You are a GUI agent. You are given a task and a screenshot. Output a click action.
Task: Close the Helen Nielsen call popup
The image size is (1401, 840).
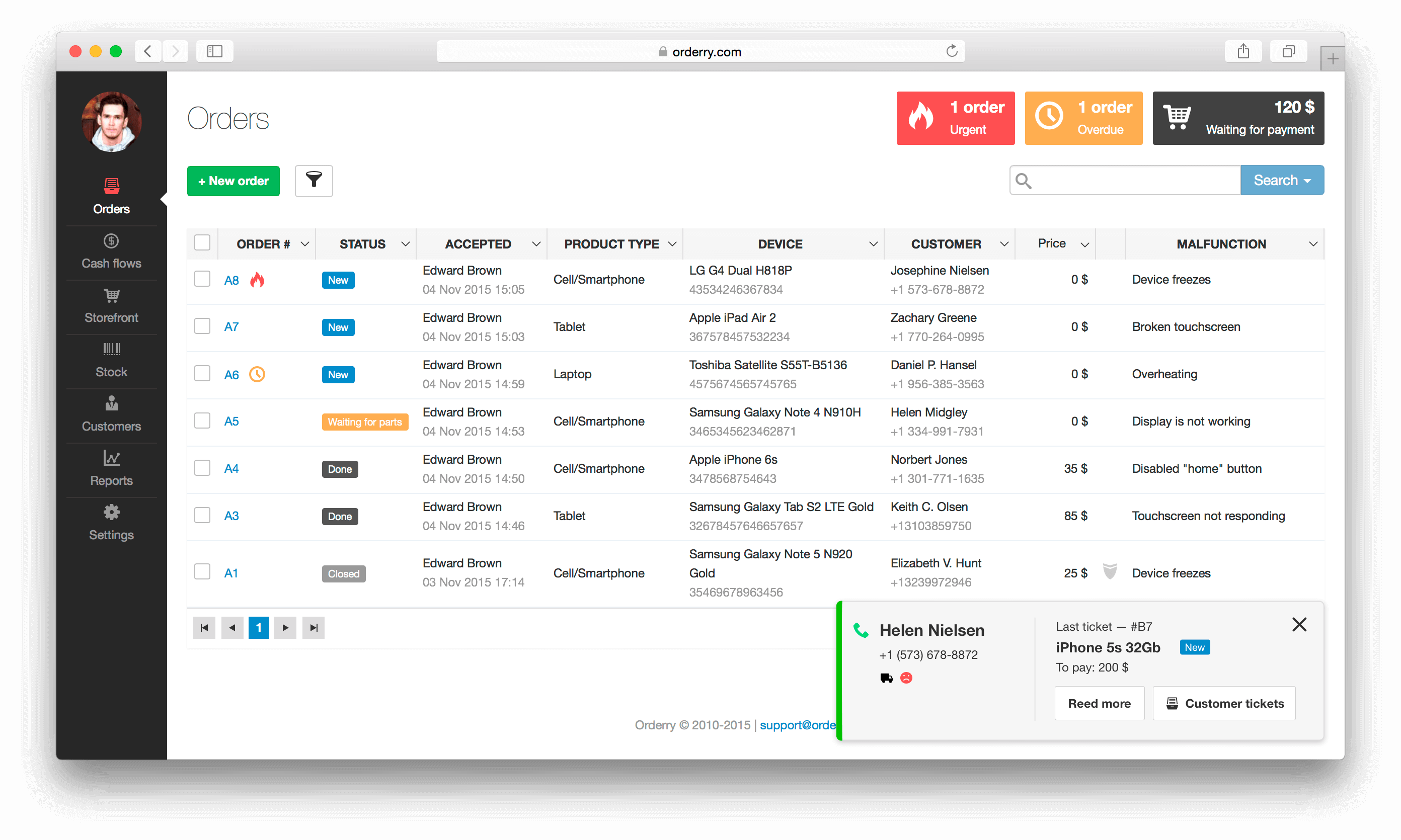tap(1299, 624)
